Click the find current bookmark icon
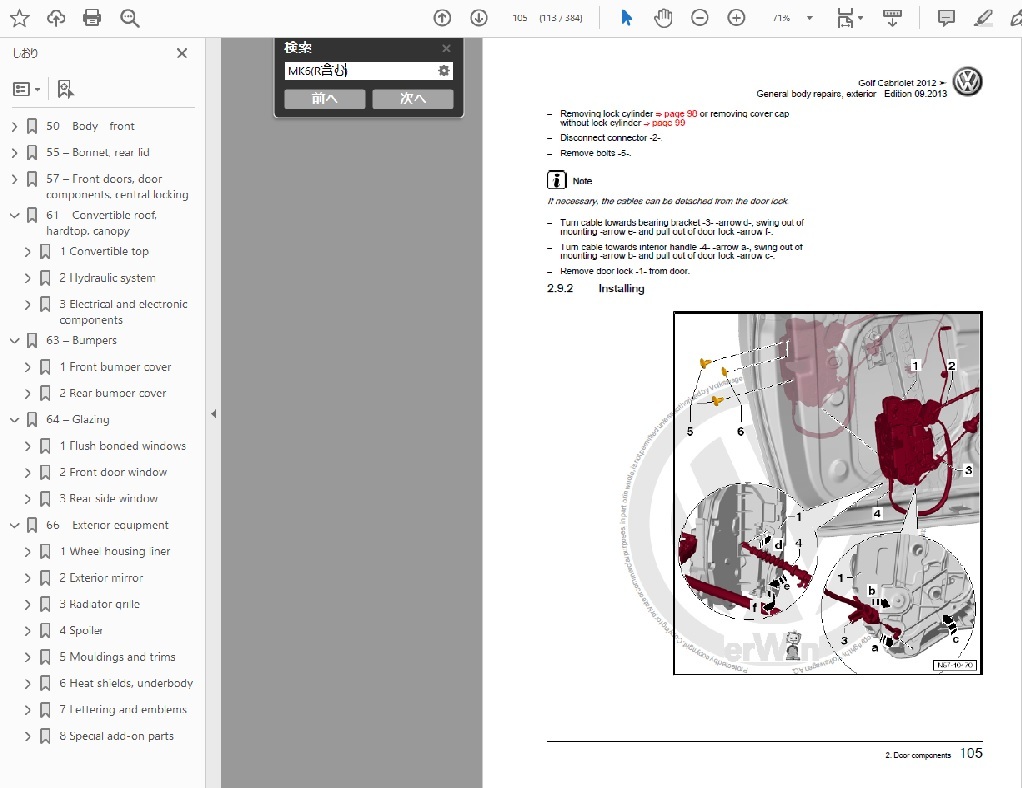 pyautogui.click(x=65, y=89)
